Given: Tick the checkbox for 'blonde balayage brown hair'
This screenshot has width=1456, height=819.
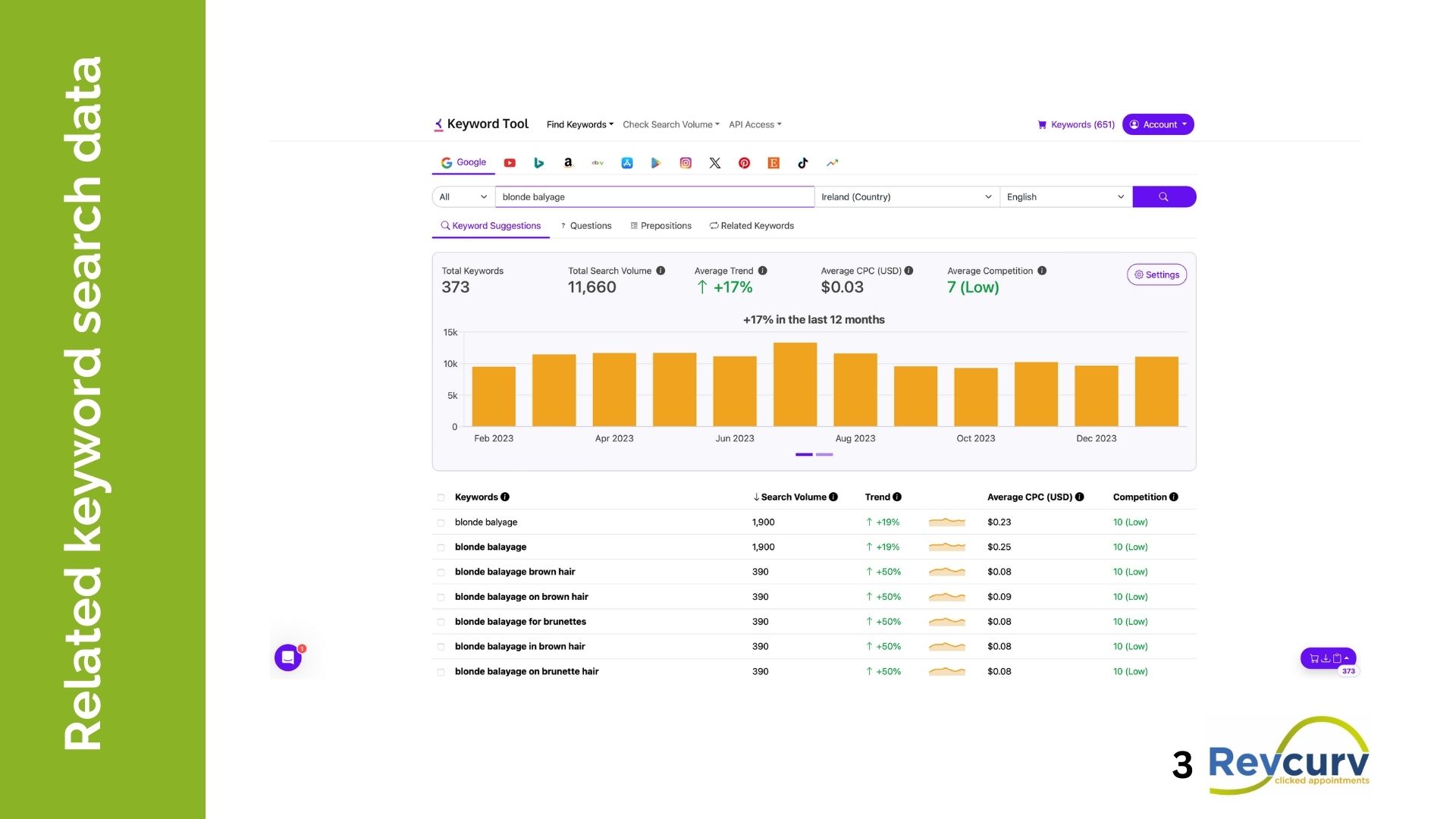Looking at the screenshot, I should 441,573.
